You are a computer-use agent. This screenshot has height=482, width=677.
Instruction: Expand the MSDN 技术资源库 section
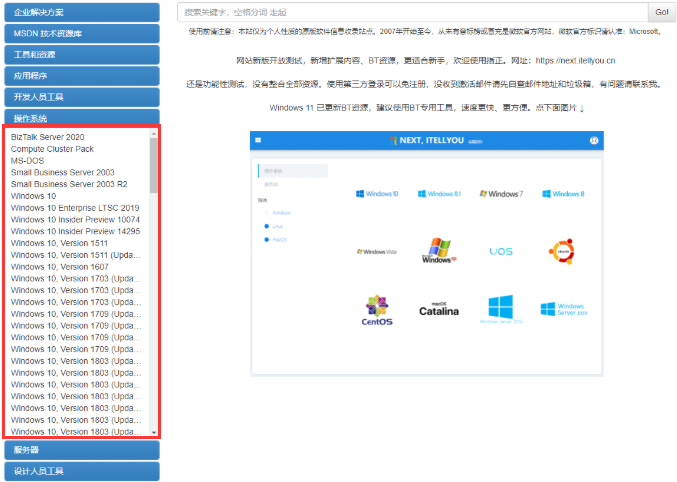[x=80, y=33]
